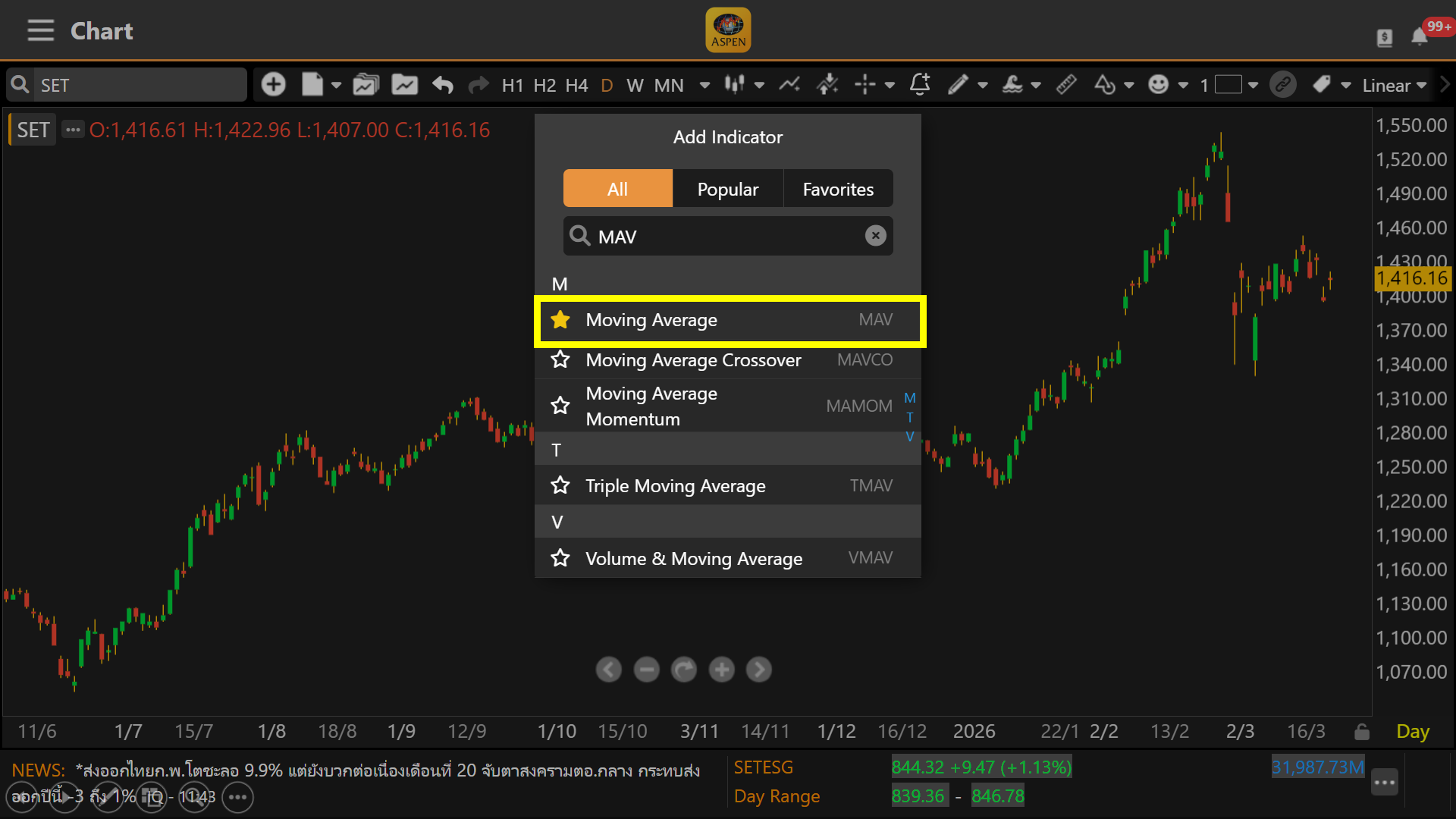Clear the MAV indicator search text
The width and height of the screenshot is (1456, 819).
coord(875,236)
